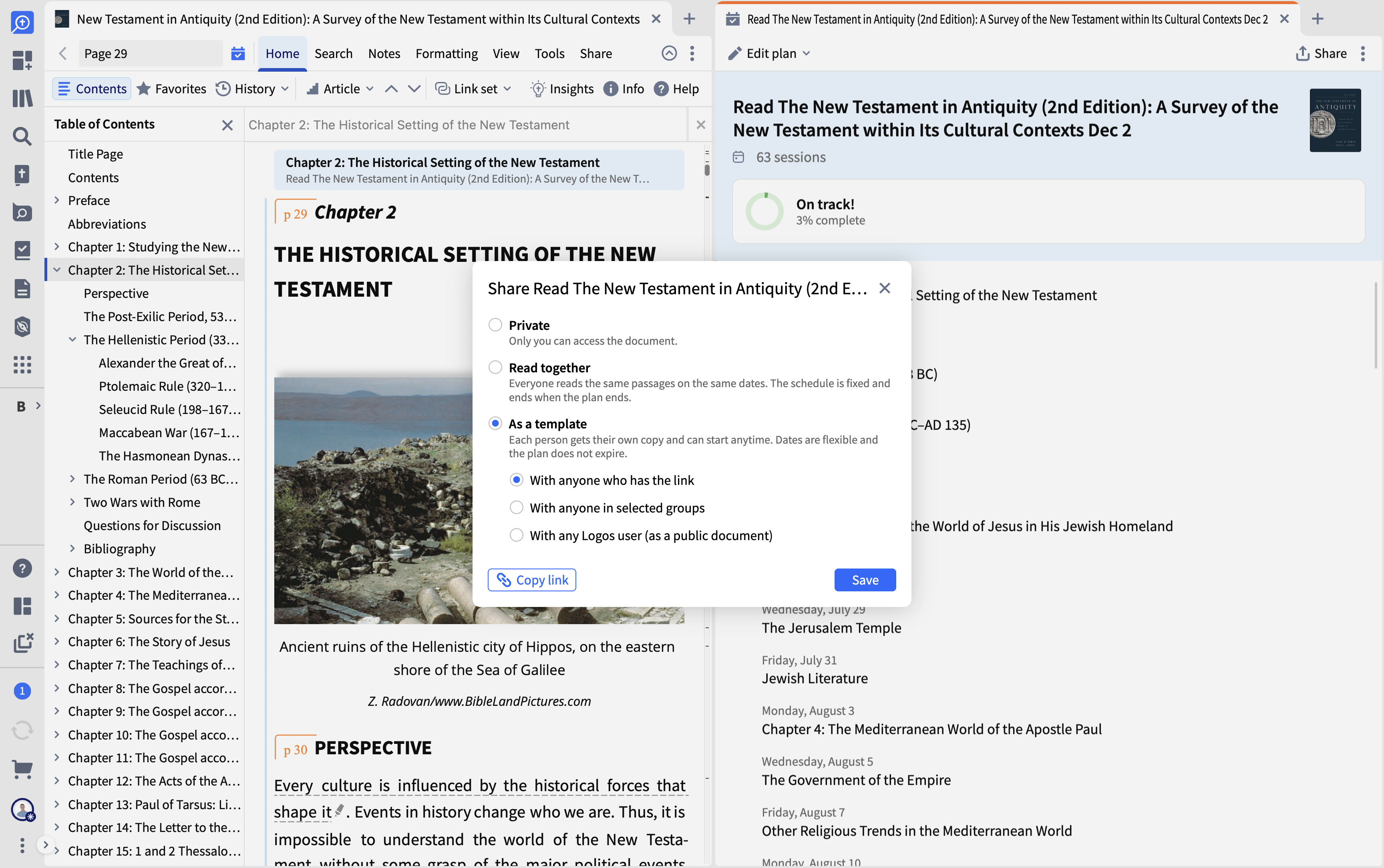The height and width of the screenshot is (868, 1384).
Task: Open the shopping cart store icon
Action: tap(22, 770)
